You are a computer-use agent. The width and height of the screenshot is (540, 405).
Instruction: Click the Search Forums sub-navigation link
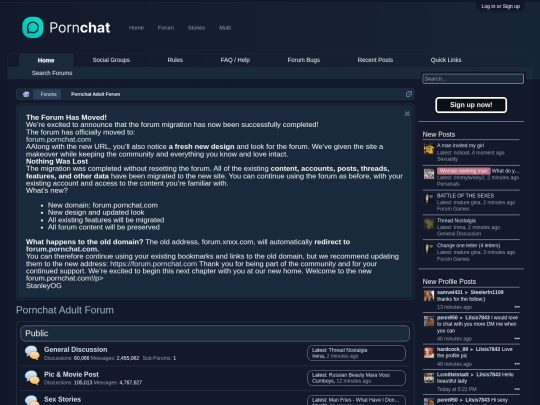coord(52,73)
